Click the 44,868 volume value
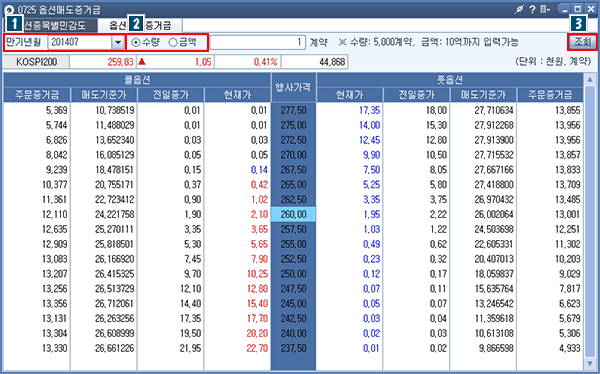Screen dimensions: 600x374 (332, 62)
